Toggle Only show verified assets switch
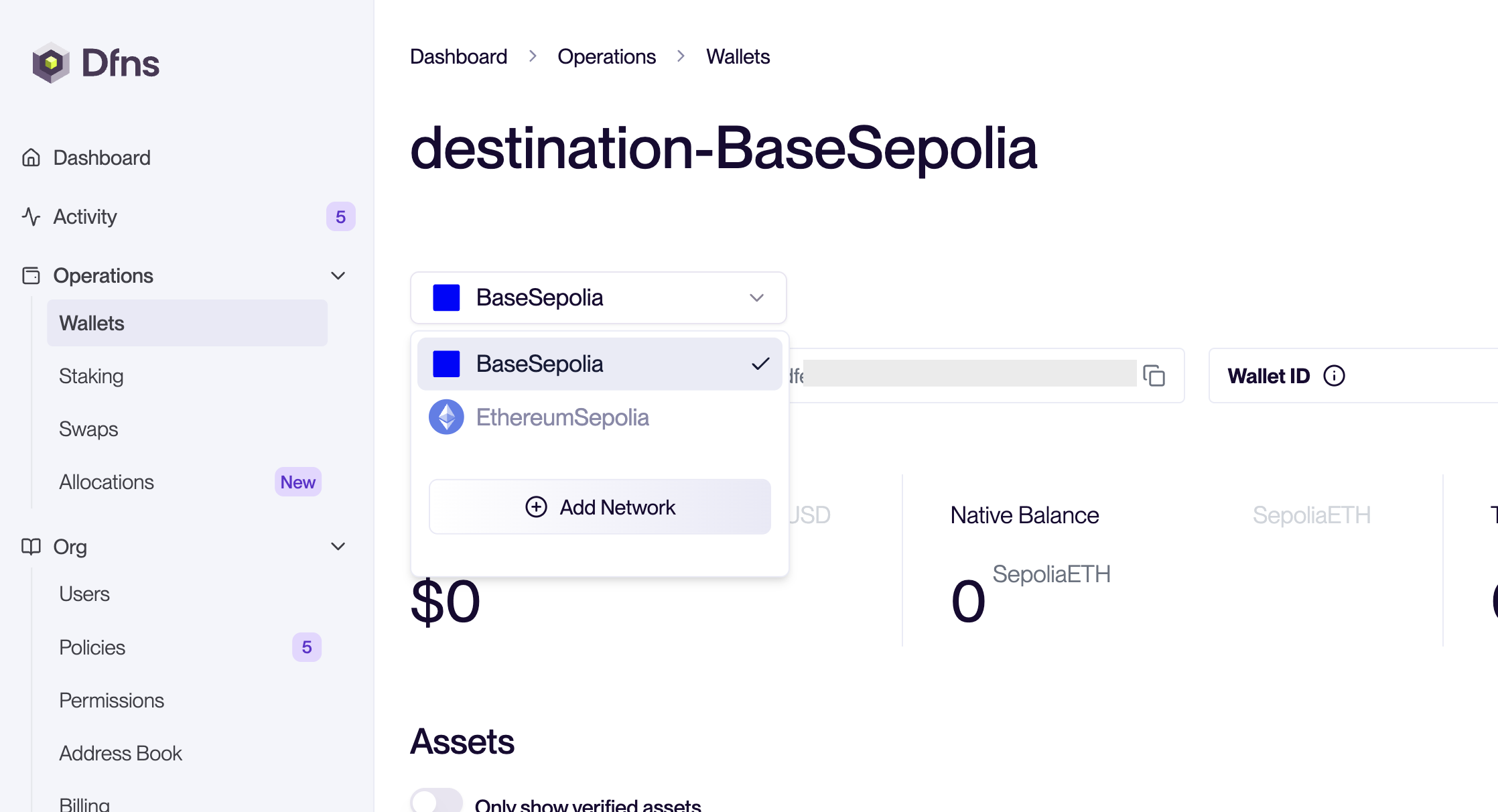 coord(436,801)
